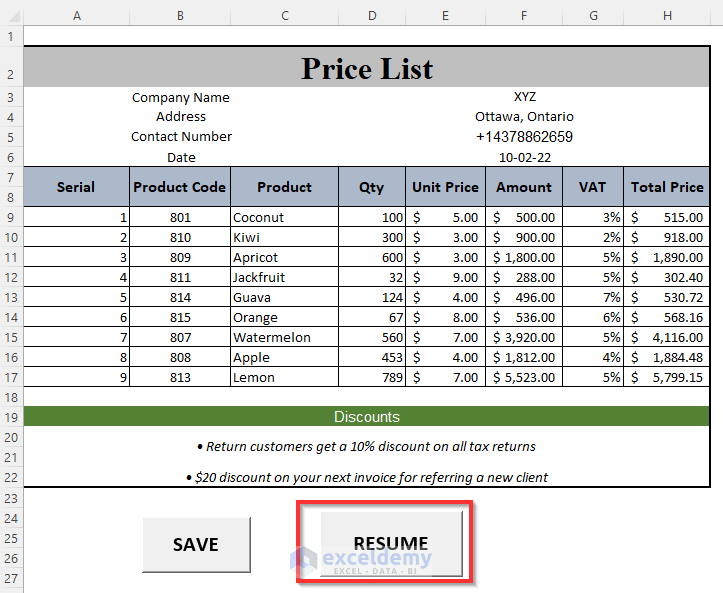This screenshot has height=593, width=723.
Task: Click the SAVE button
Action: tap(196, 545)
